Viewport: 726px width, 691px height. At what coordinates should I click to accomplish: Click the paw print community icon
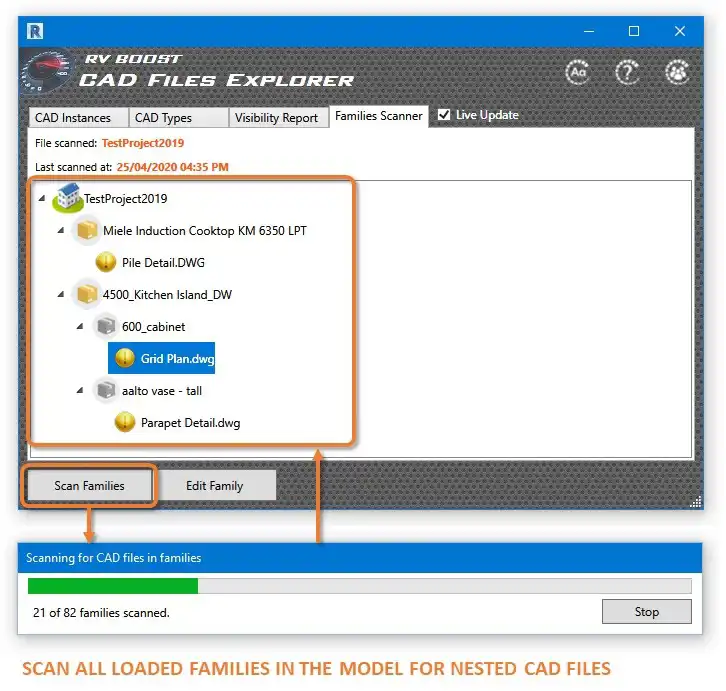(x=677, y=72)
